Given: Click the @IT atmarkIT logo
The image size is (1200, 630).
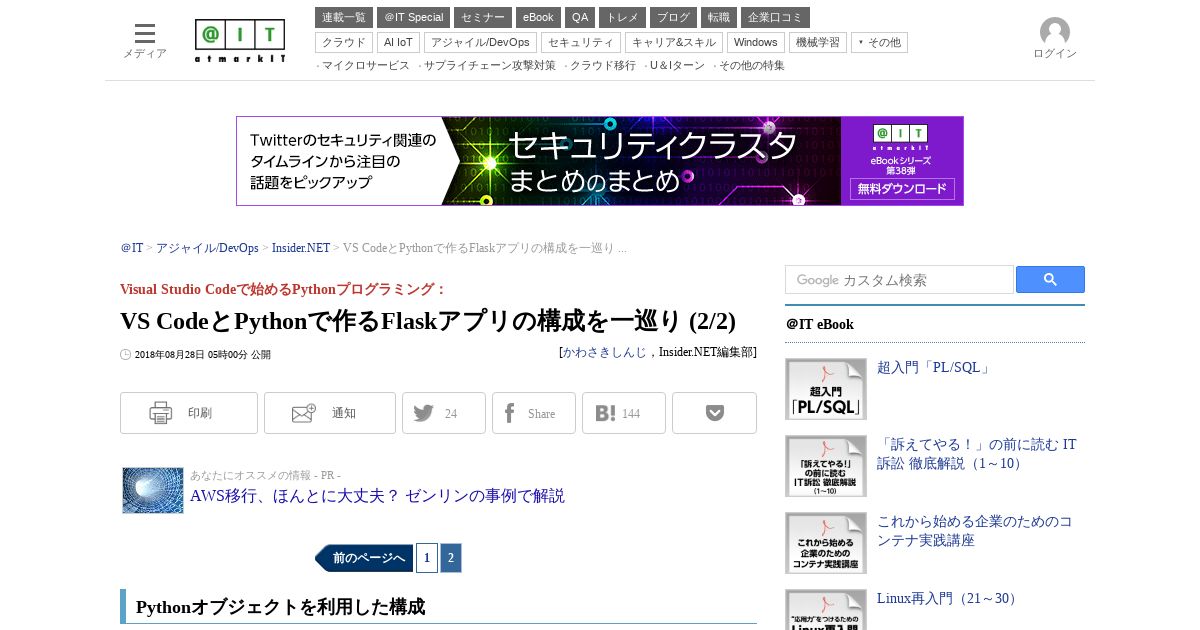Looking at the screenshot, I should [240, 41].
